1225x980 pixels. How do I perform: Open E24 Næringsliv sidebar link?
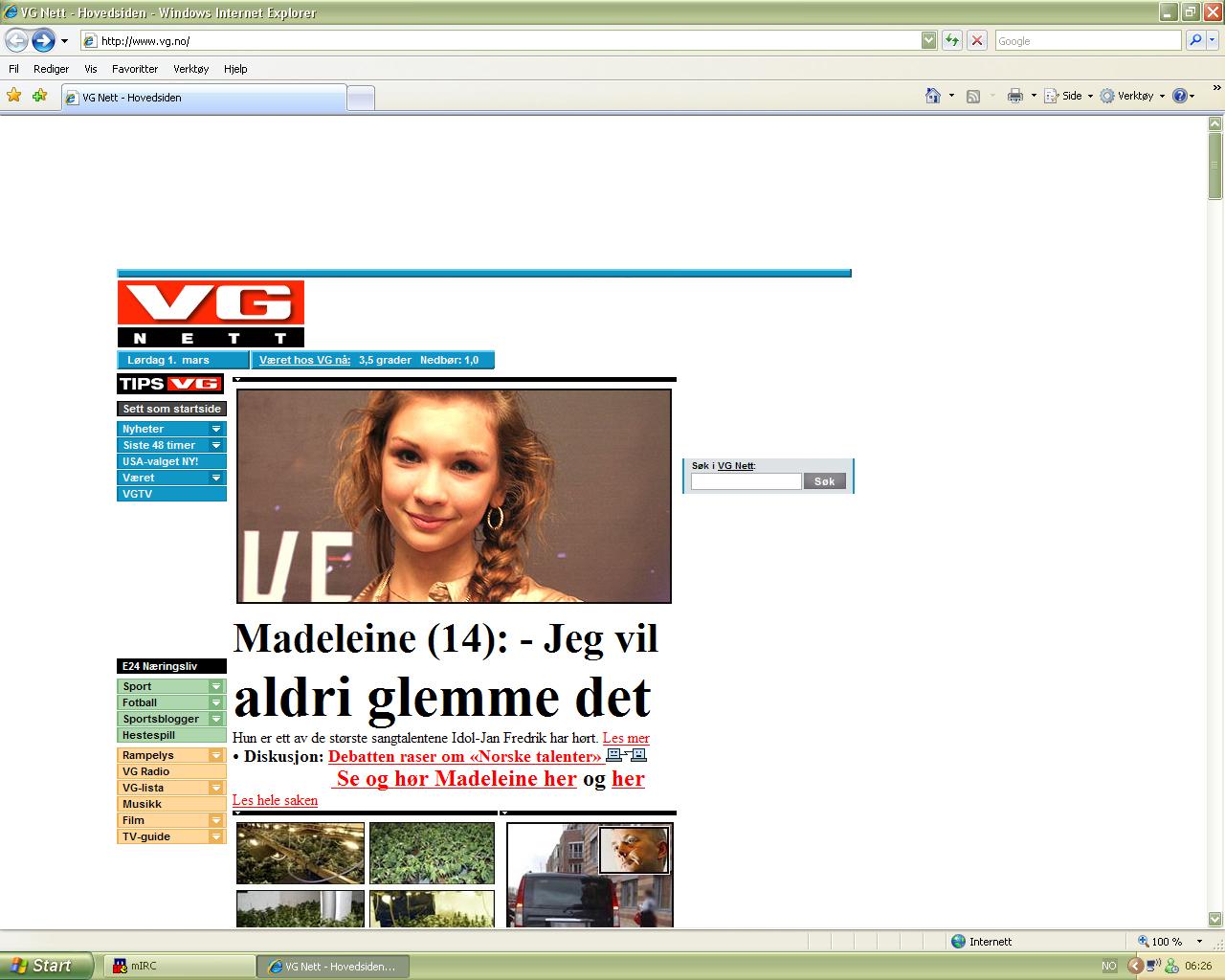point(171,666)
